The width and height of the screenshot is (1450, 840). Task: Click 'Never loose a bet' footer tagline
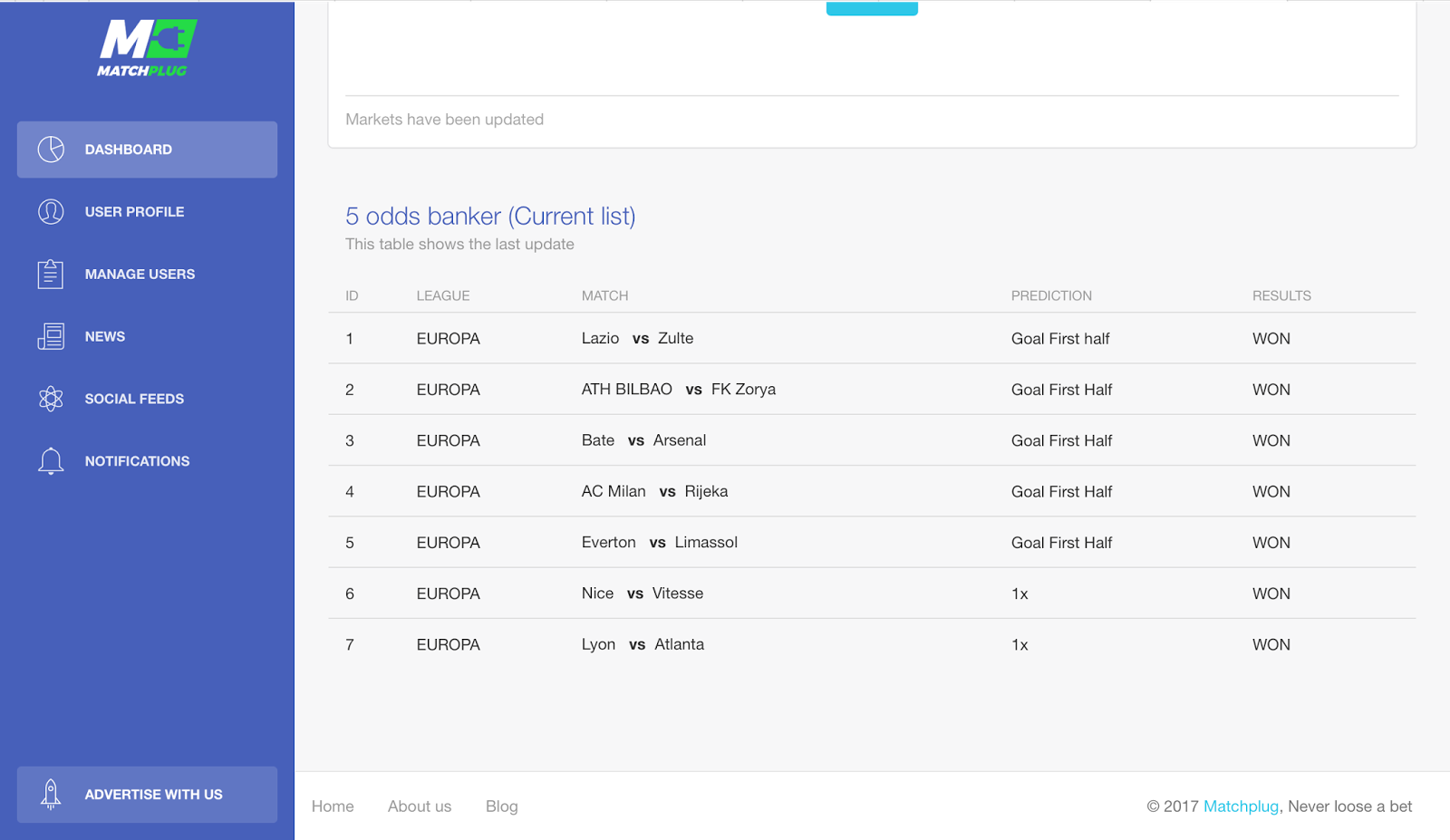pyautogui.click(x=1349, y=806)
